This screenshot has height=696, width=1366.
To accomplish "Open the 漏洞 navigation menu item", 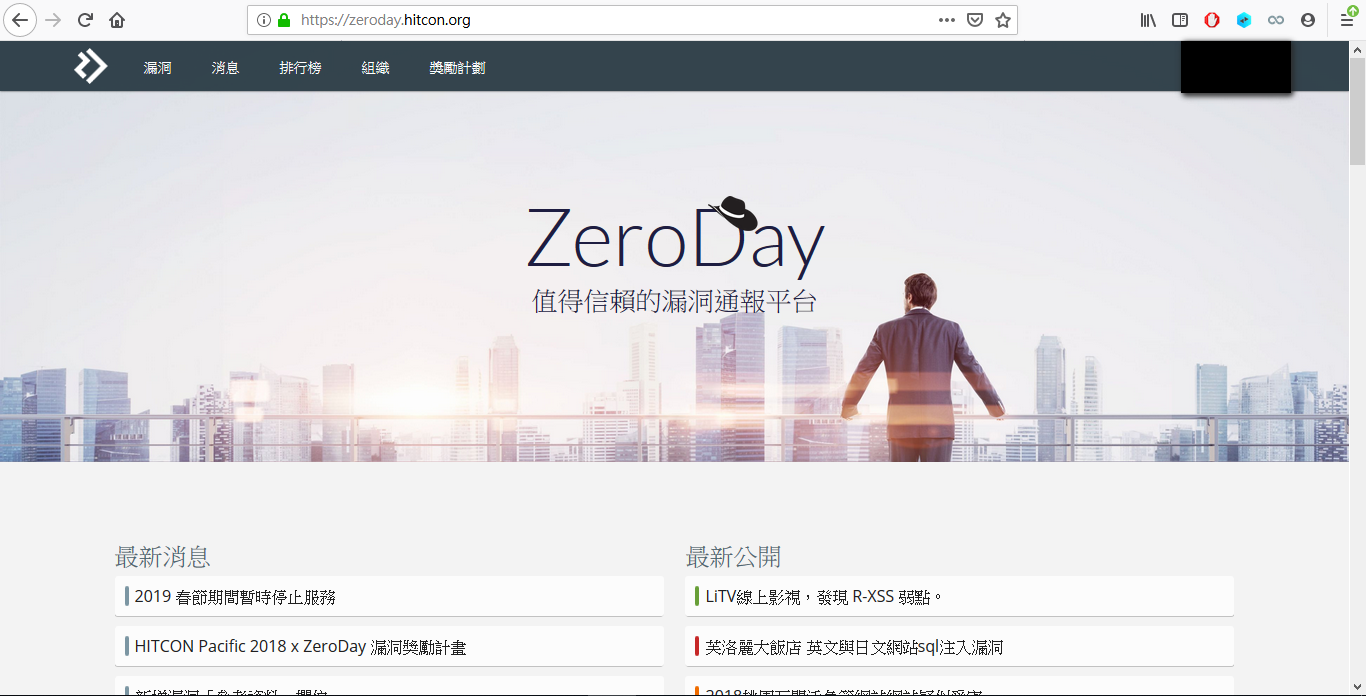I will (x=158, y=68).
